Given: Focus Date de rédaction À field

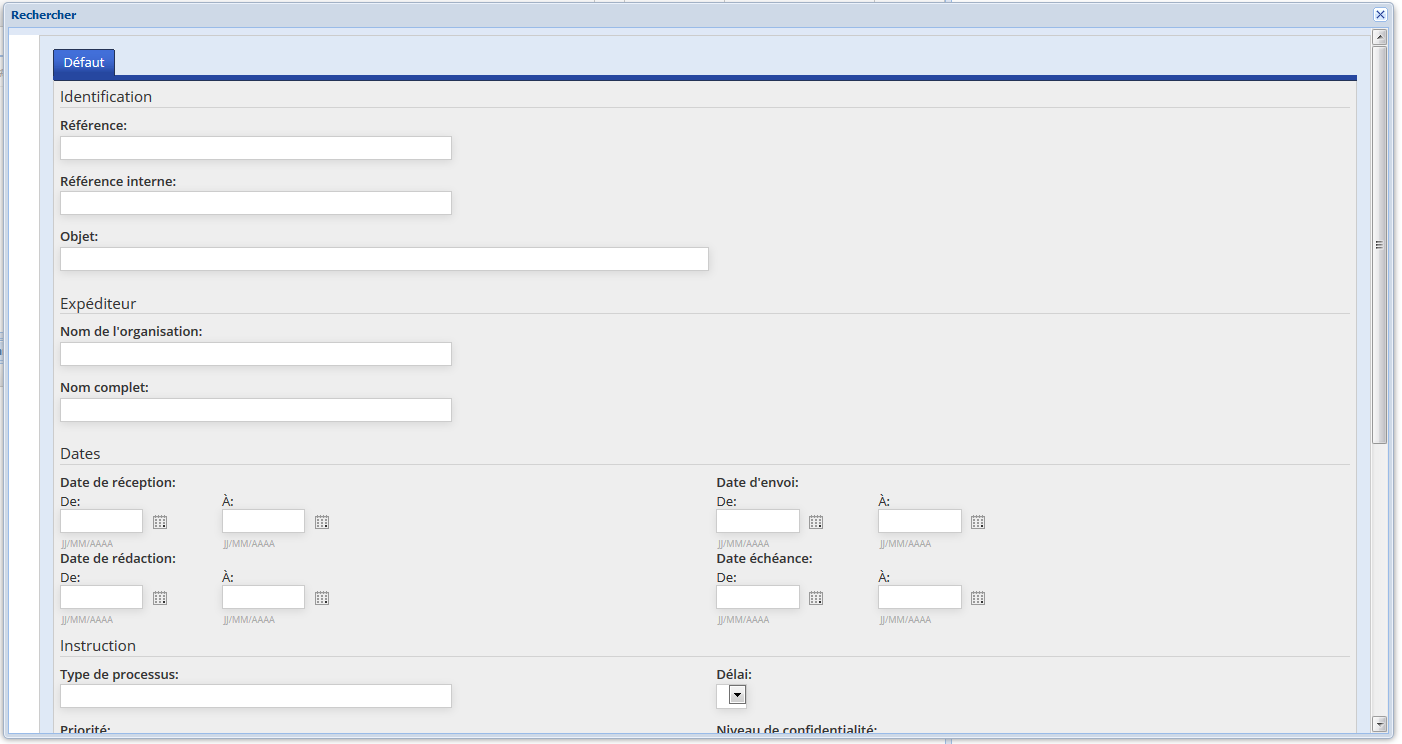Looking at the screenshot, I should pos(263,597).
